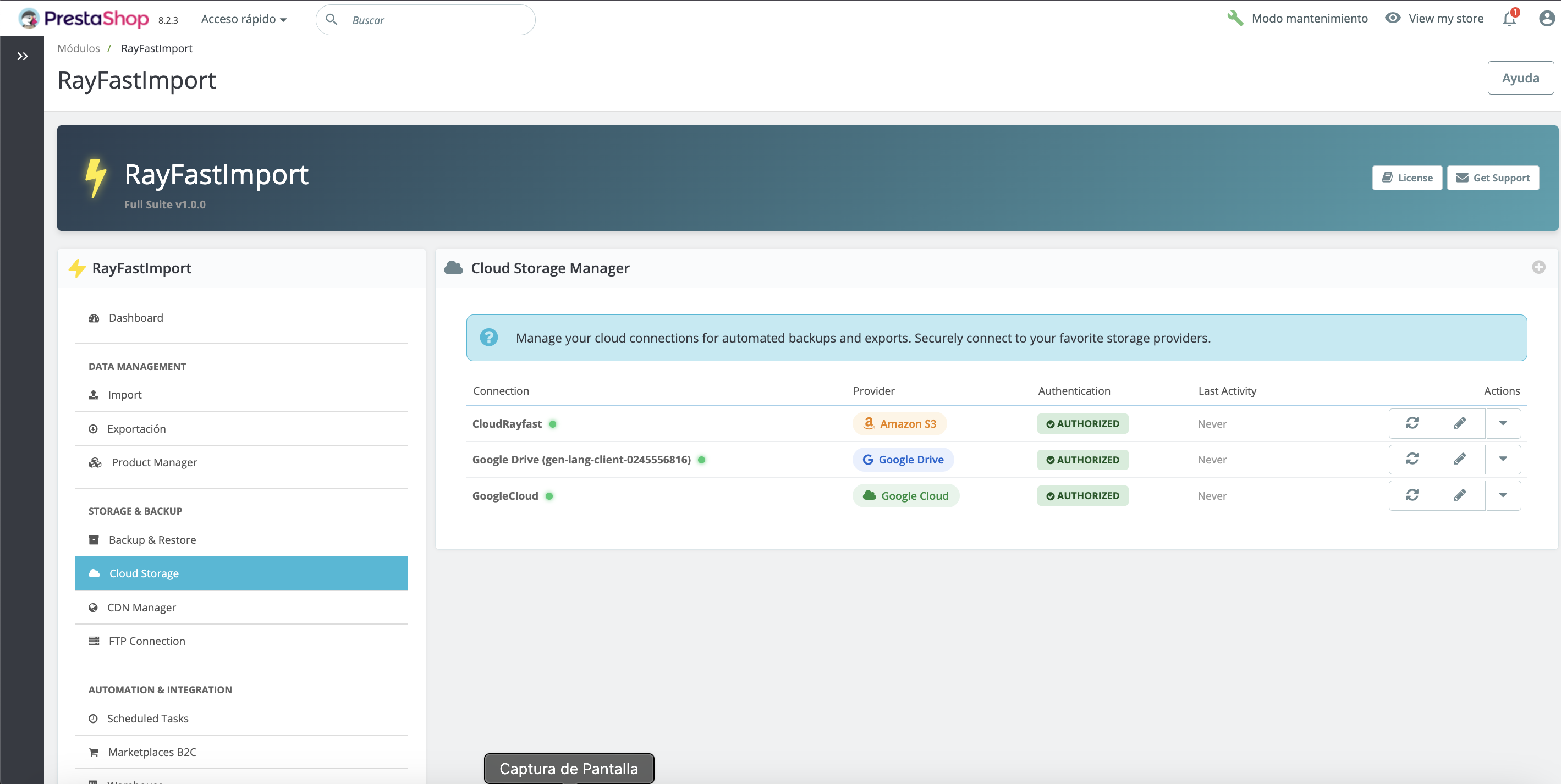Select Cloud Storage in the sidebar
1561x784 pixels.
pos(144,573)
